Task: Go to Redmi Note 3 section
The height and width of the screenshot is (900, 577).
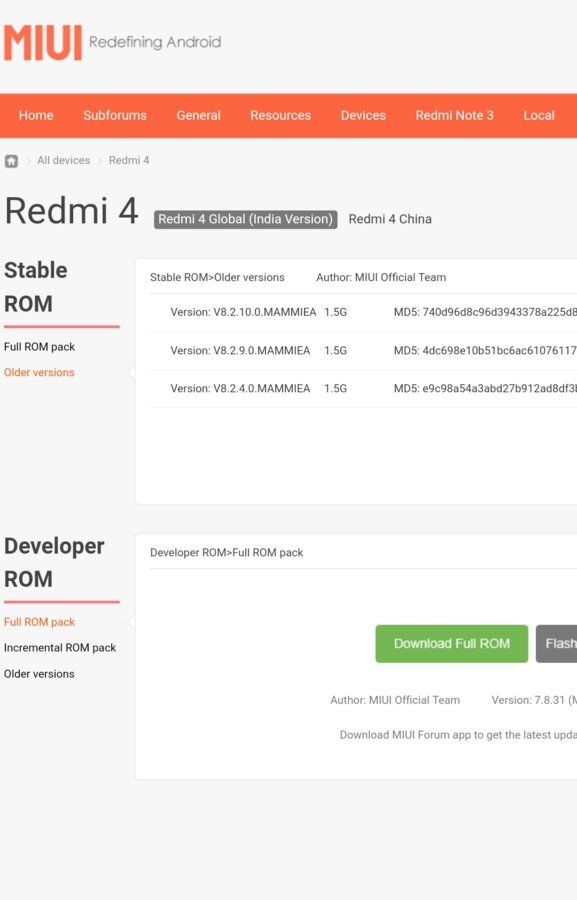Action: pos(454,115)
